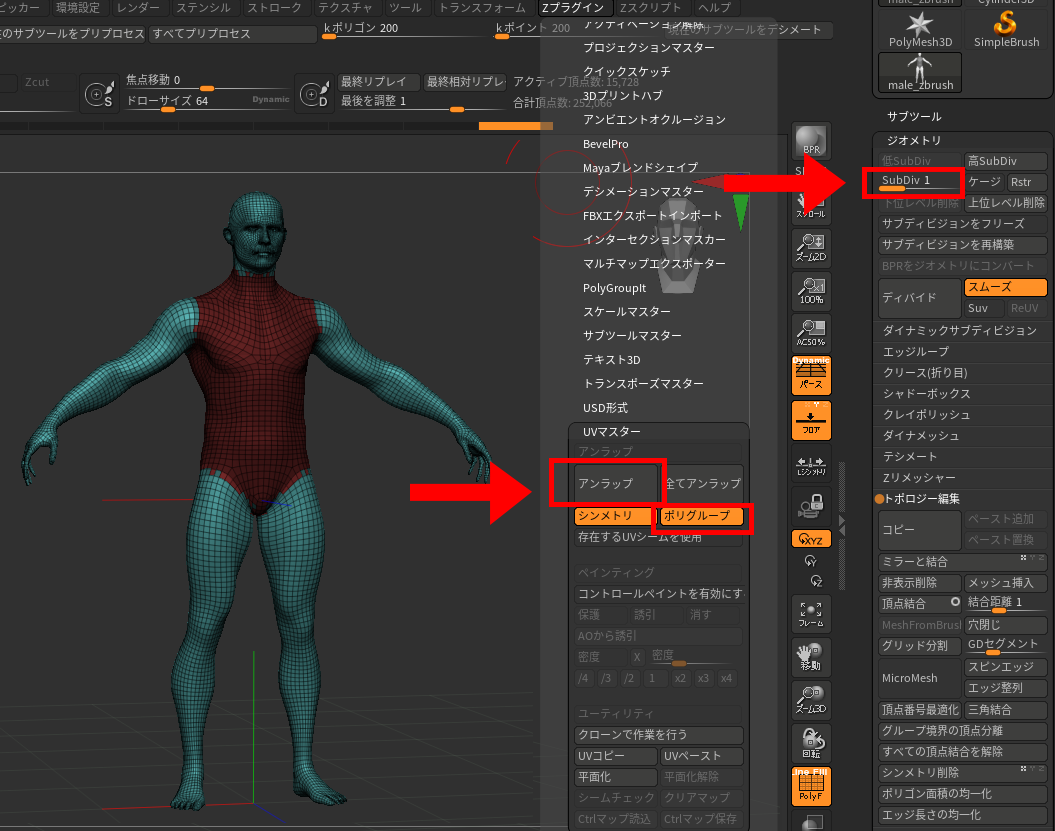Click the UV Copy (UVコピー) button
The image size is (1055, 831).
(616, 756)
